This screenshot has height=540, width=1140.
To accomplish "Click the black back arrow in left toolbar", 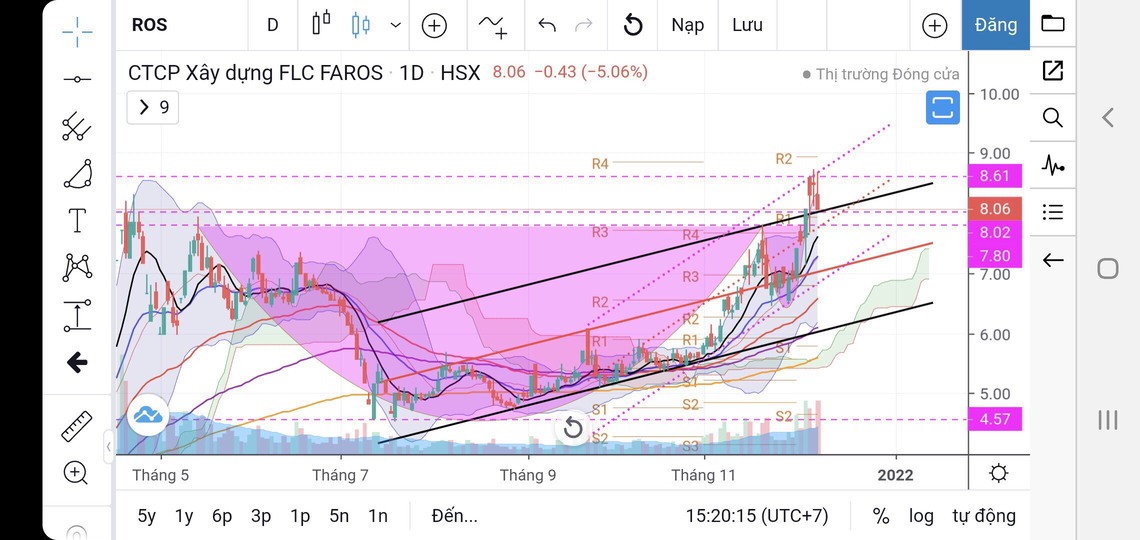I will [76, 362].
